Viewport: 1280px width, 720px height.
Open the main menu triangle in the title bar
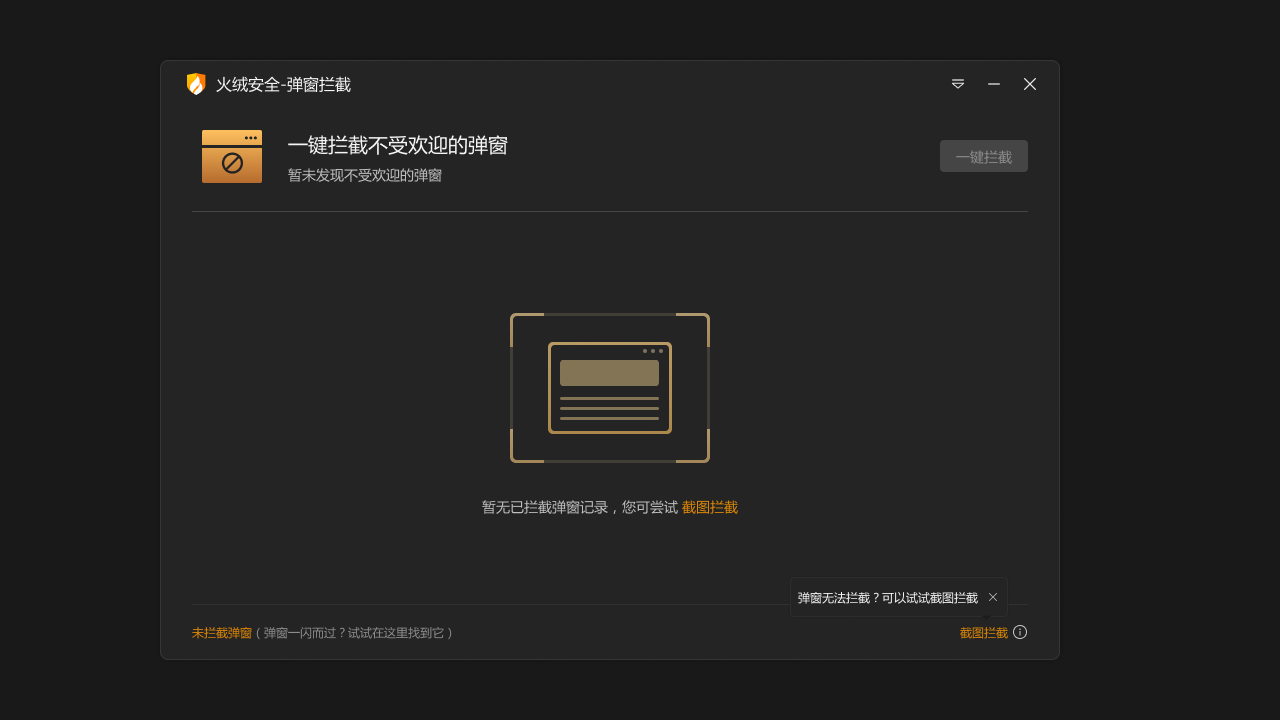click(957, 84)
